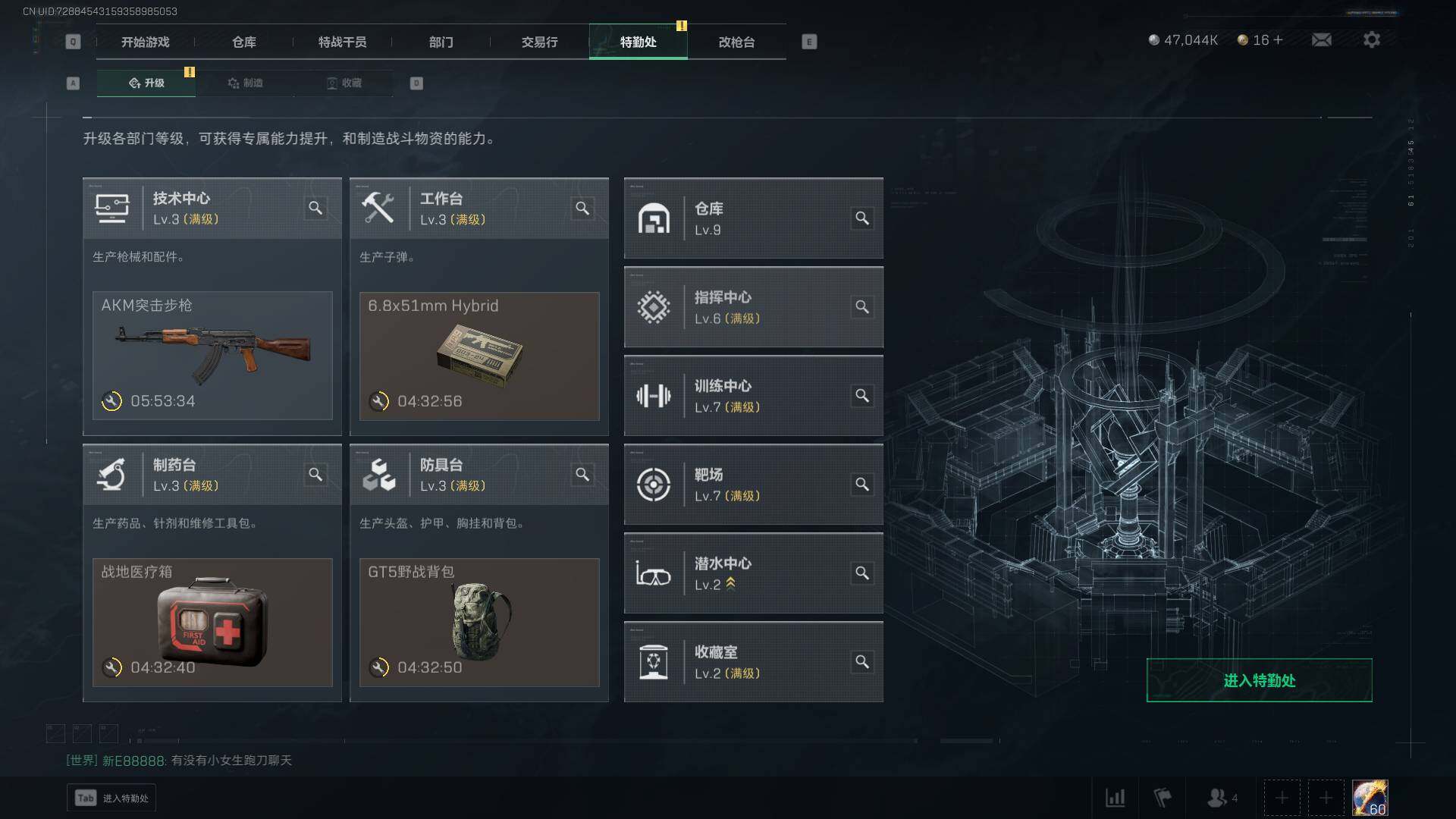Viewport: 1456px width, 819px height.
Task: Switch to the 制造 sub-tab
Action: coord(245,83)
